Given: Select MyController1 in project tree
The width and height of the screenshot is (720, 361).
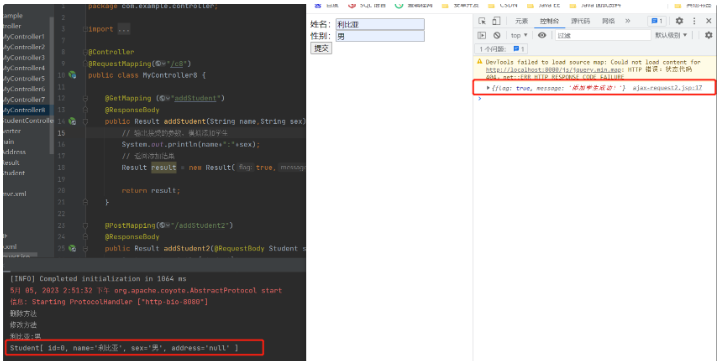Looking at the screenshot, I should [24, 36].
